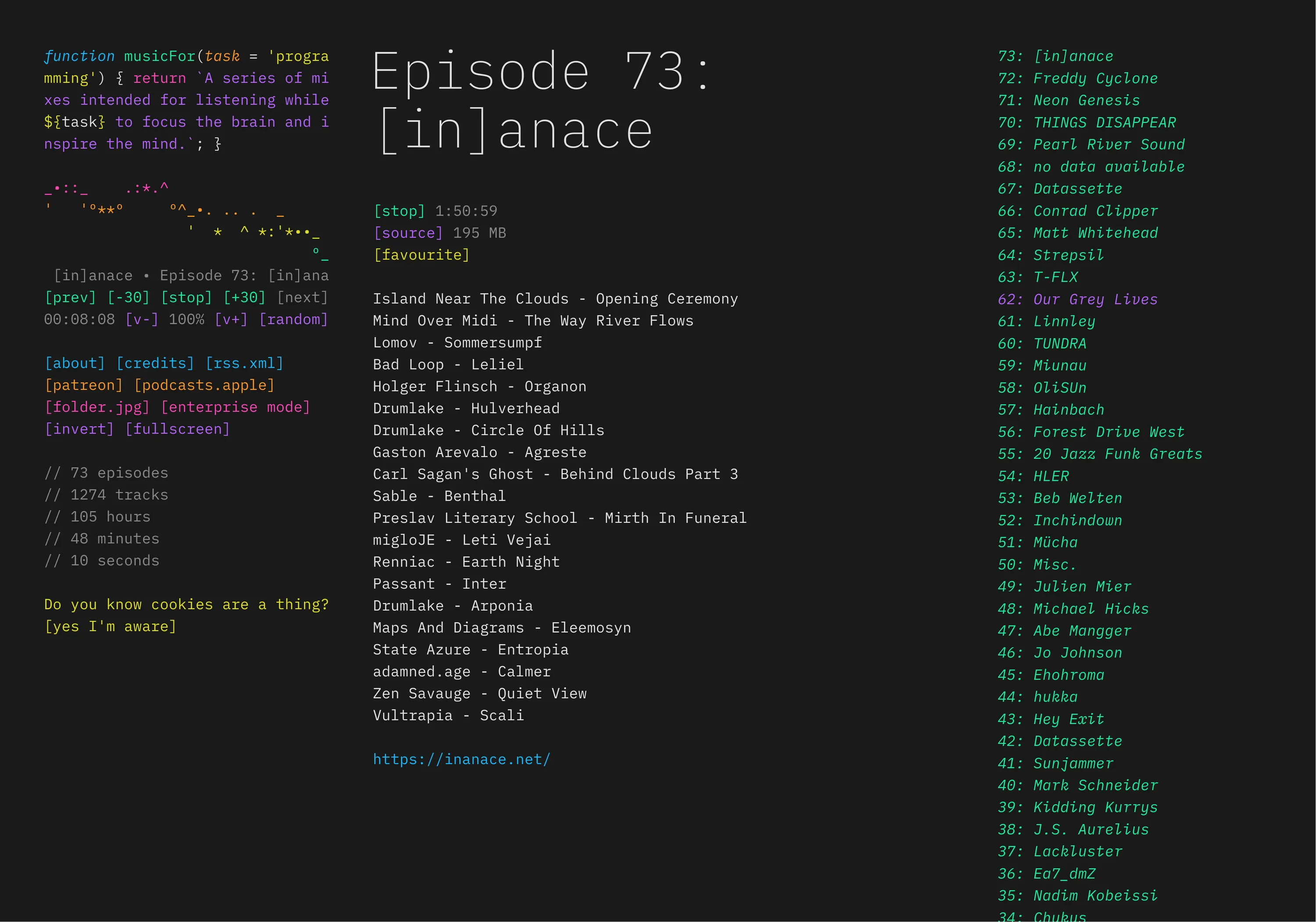
Task: Select the track Maps And Diagrams - Eleemosyn
Action: pyautogui.click(x=502, y=628)
